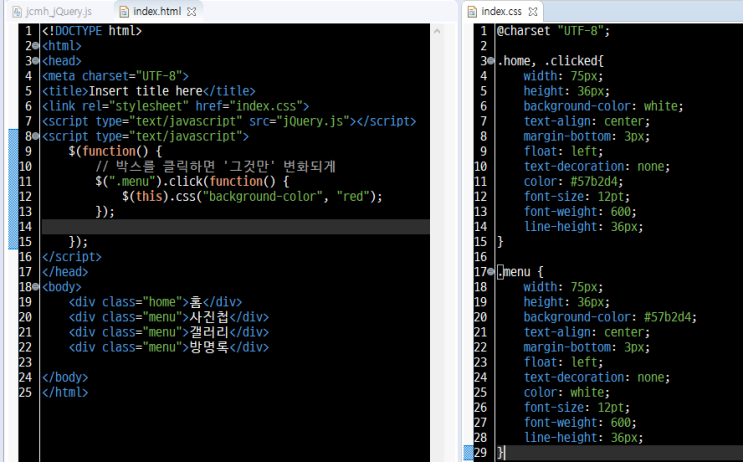Image resolution: width=743 pixels, height=462 pixels.
Task: Collapse the body tag fold marker on line 18
Action: click(x=36, y=287)
